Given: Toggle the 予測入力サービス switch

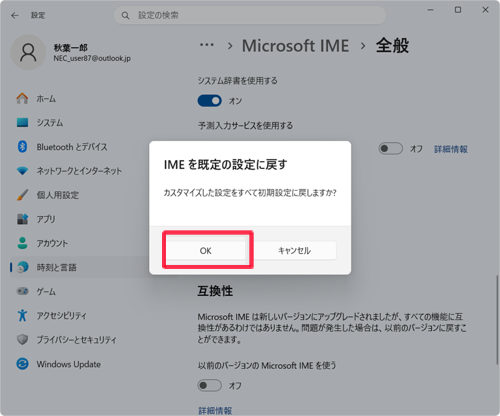Looking at the screenshot, I should pos(390,148).
